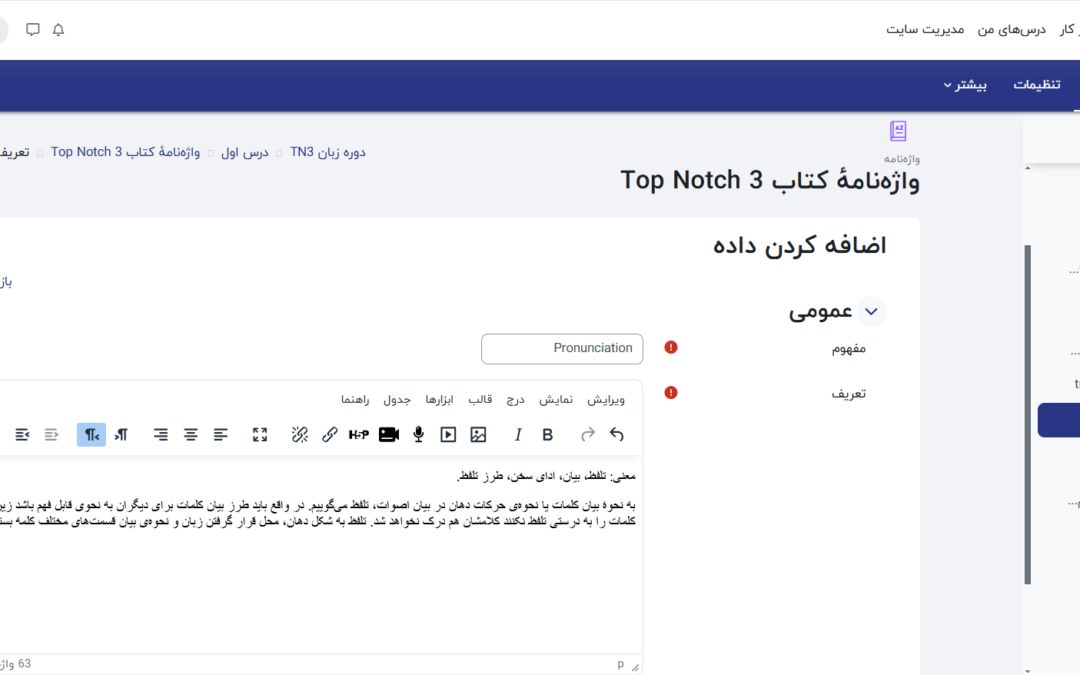1080x675 pixels.
Task: Remove link with the unlink icon
Action: point(299,435)
